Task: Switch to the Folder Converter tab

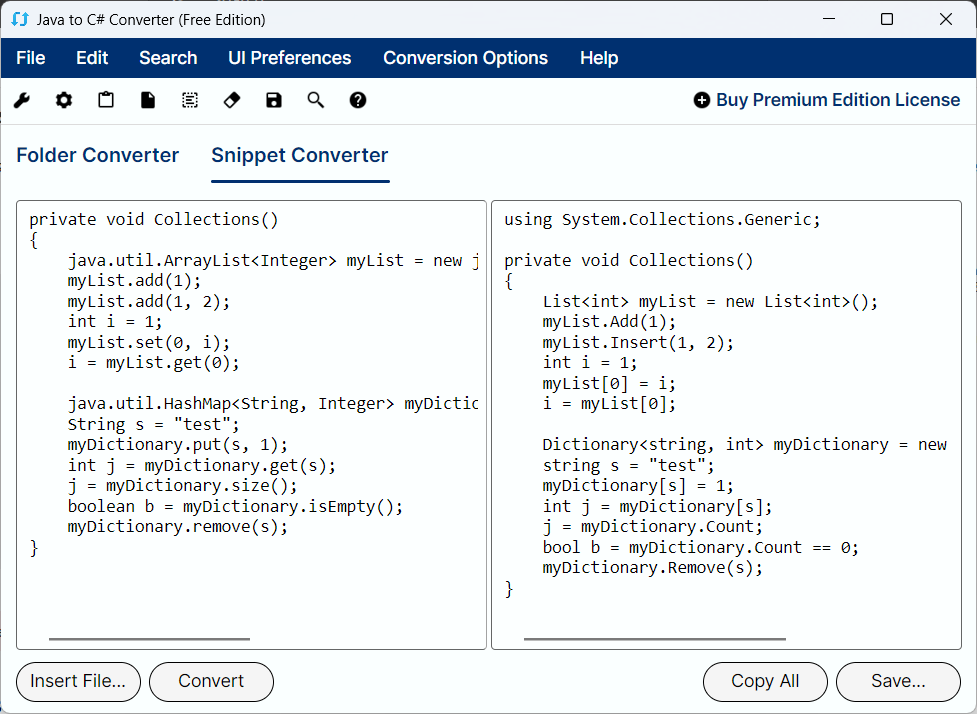Action: (x=98, y=155)
